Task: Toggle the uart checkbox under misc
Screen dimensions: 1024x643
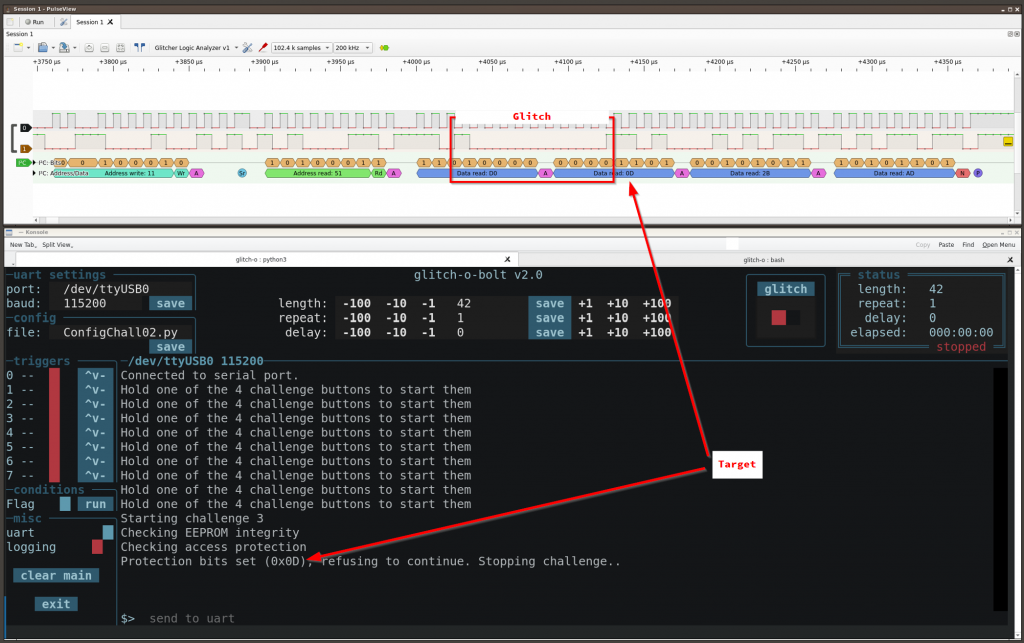Action: tap(108, 533)
